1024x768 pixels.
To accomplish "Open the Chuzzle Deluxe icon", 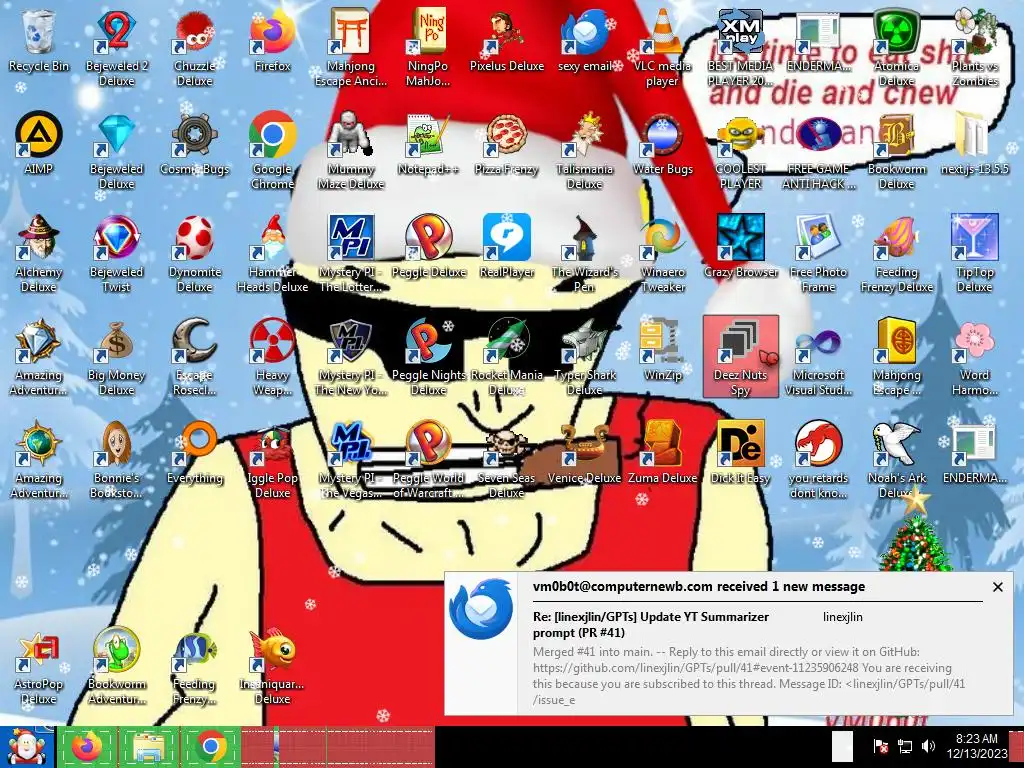I will (195, 47).
